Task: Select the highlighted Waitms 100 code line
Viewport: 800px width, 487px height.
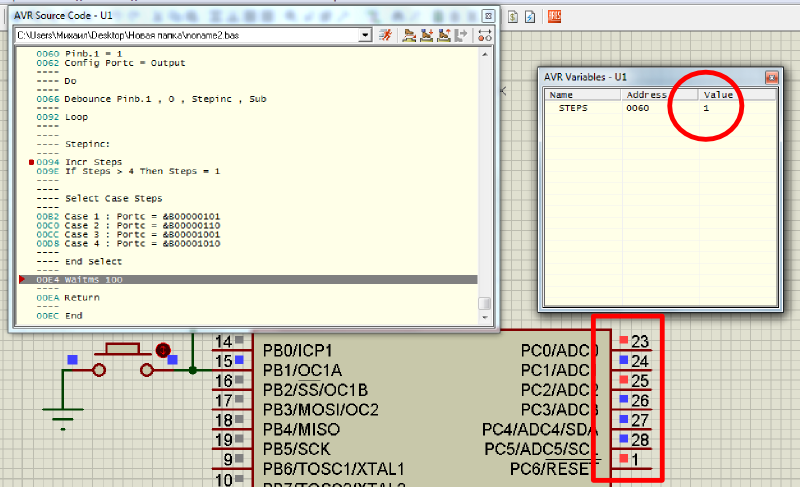Action: [250, 280]
